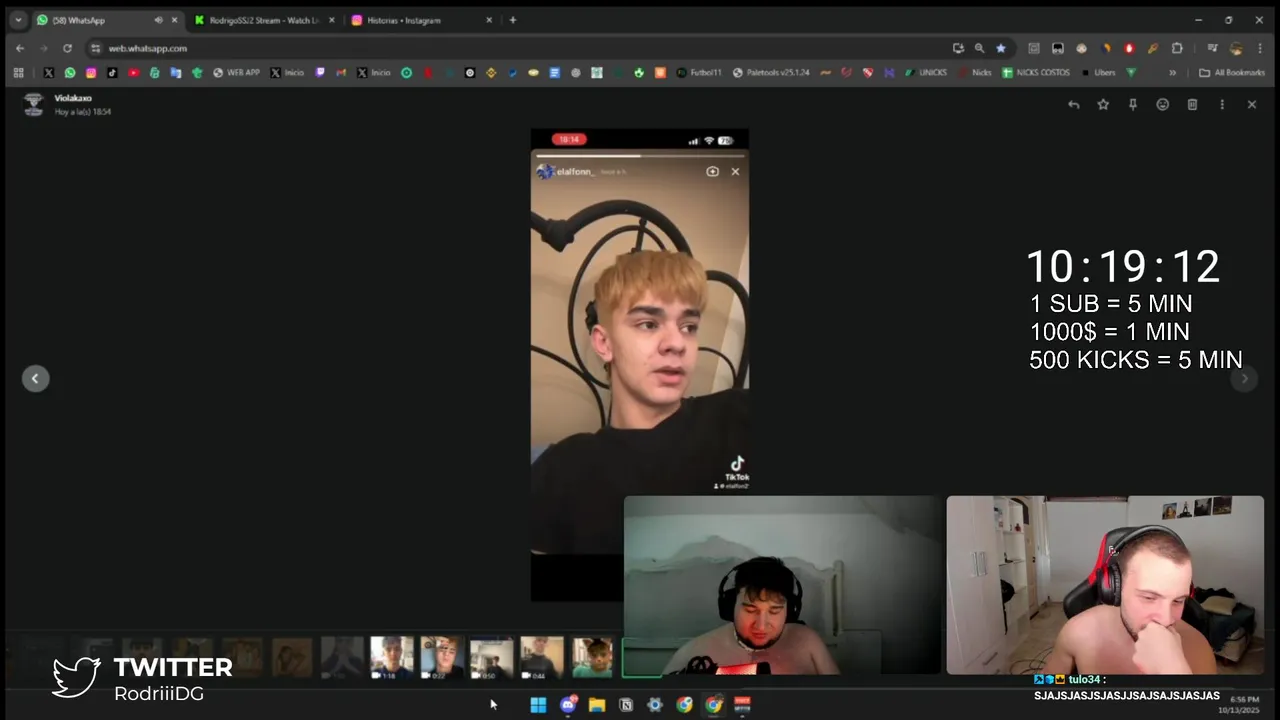Open the apps grid in bookmarks bar
Image resolution: width=1280 pixels, height=720 pixels.
(x=18, y=73)
